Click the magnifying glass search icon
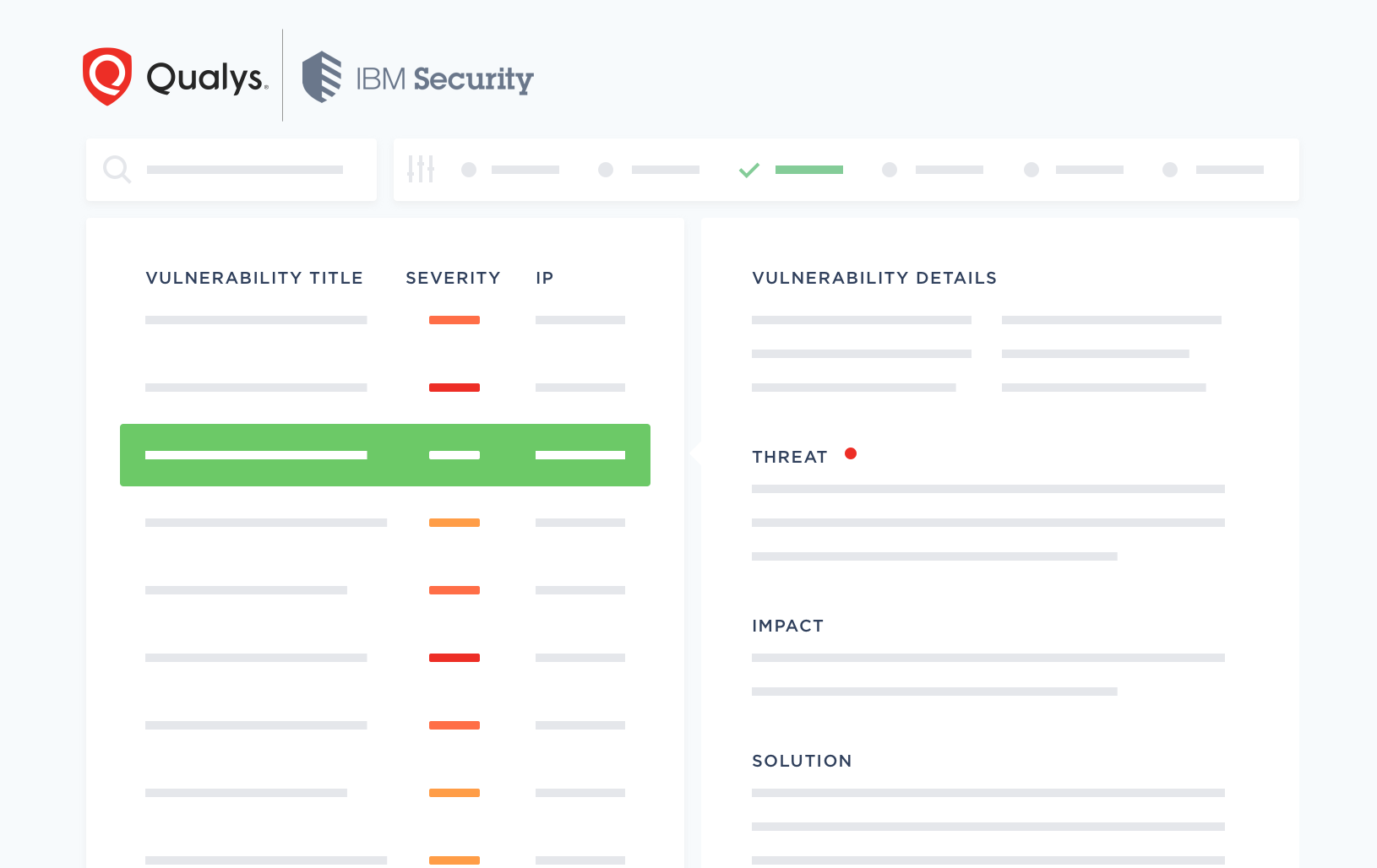Screen dimensions: 1377x868 click(x=117, y=169)
